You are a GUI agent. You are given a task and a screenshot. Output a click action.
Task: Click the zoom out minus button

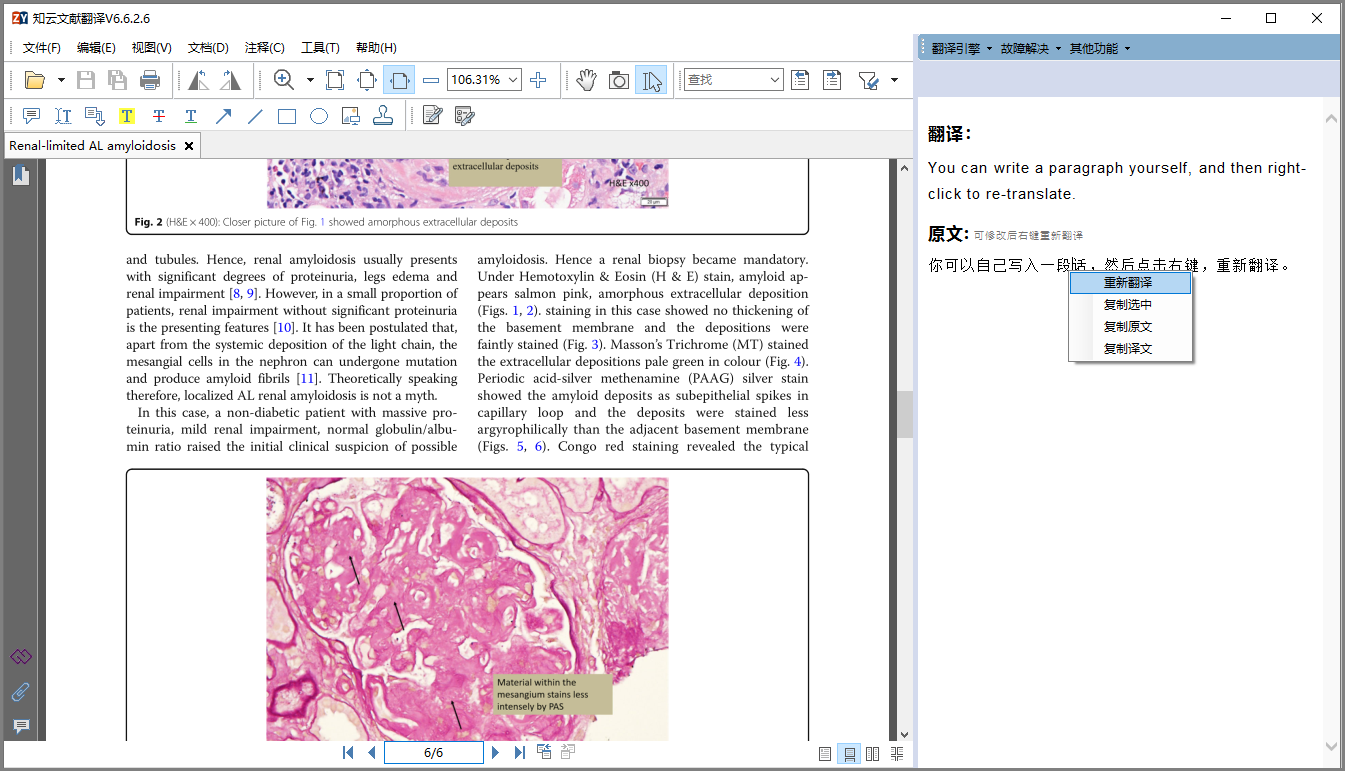[x=431, y=80]
